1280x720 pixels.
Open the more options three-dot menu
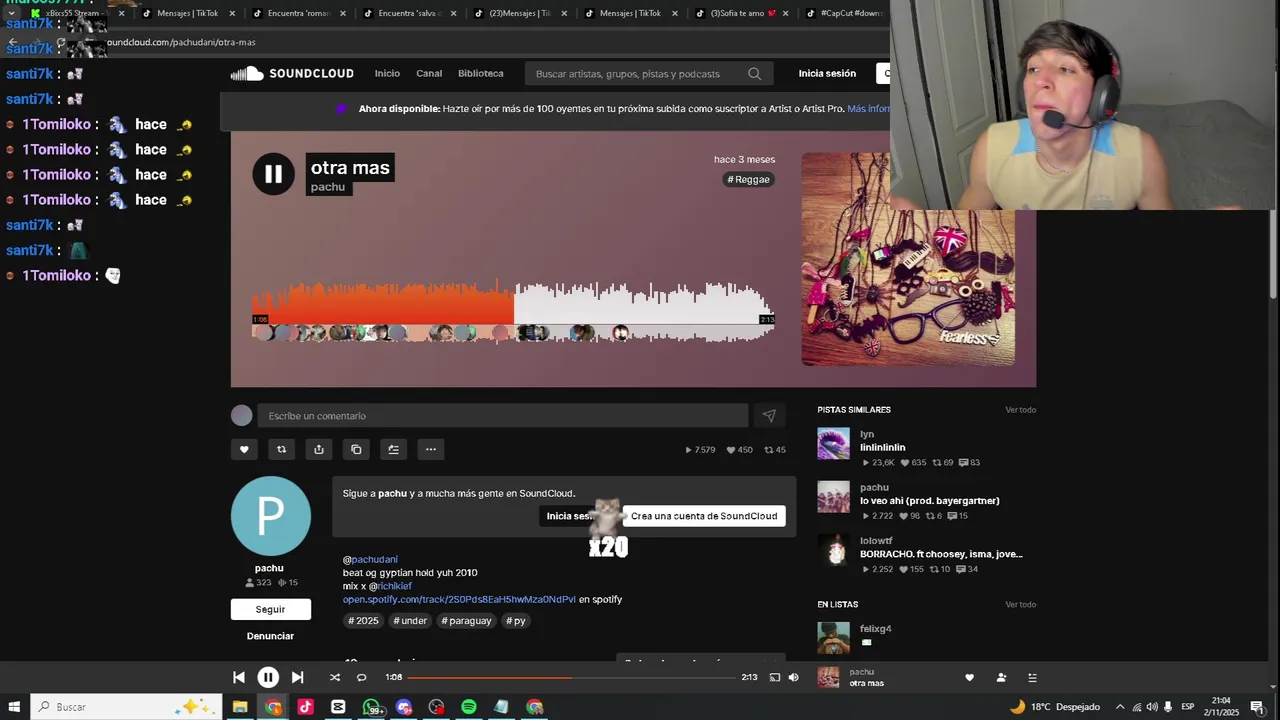tap(431, 449)
